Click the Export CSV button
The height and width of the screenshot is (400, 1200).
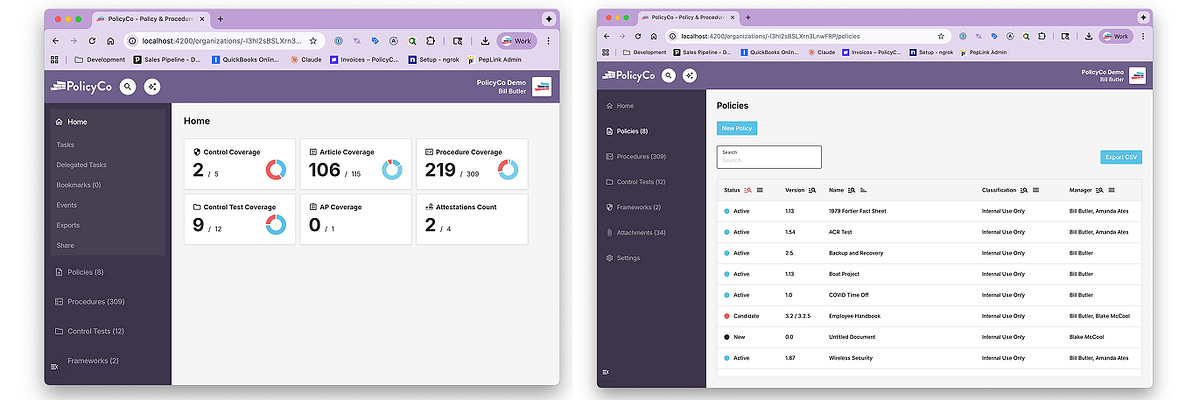point(1120,157)
